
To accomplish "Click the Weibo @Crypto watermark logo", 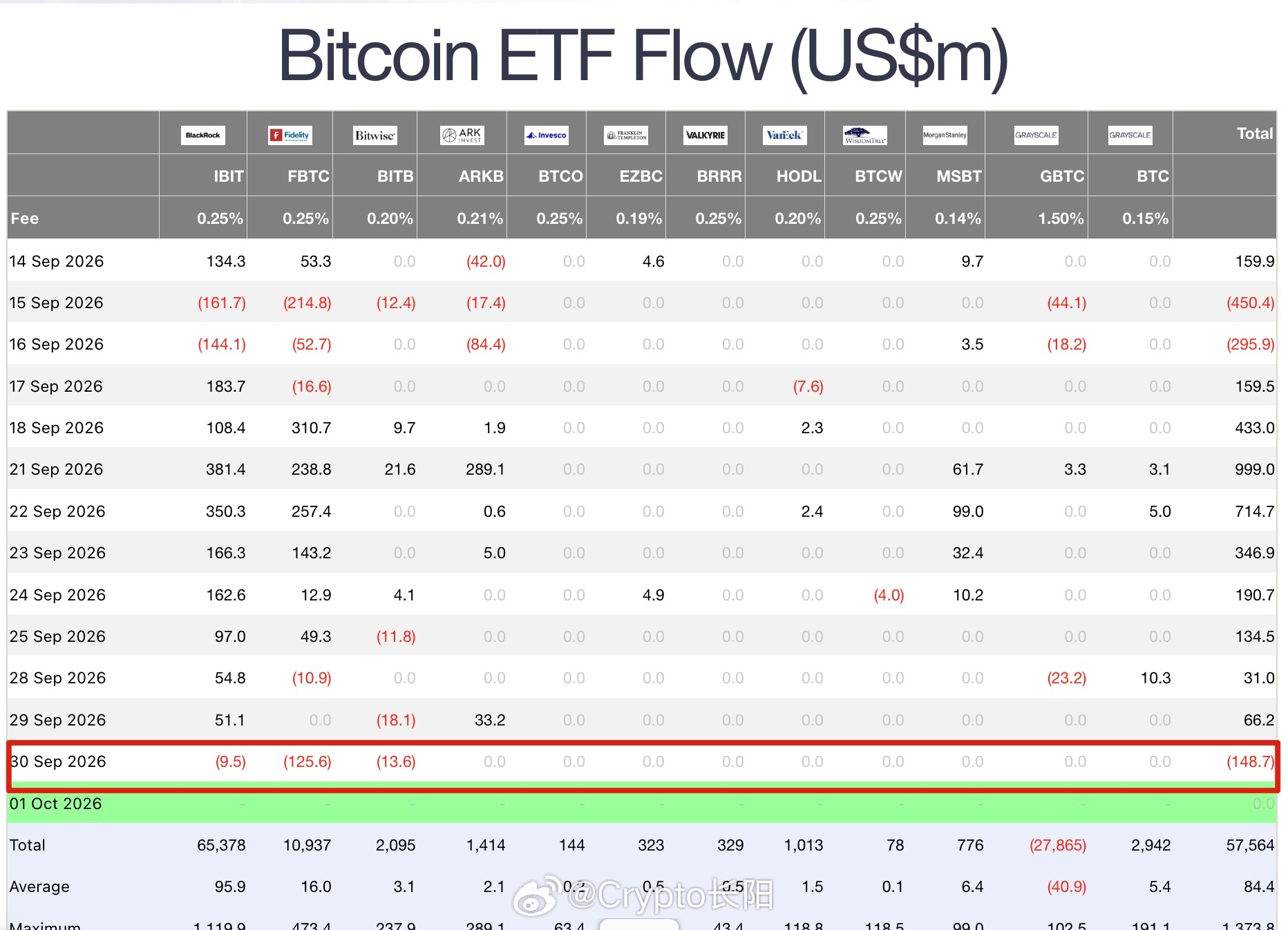I will coord(535,895).
